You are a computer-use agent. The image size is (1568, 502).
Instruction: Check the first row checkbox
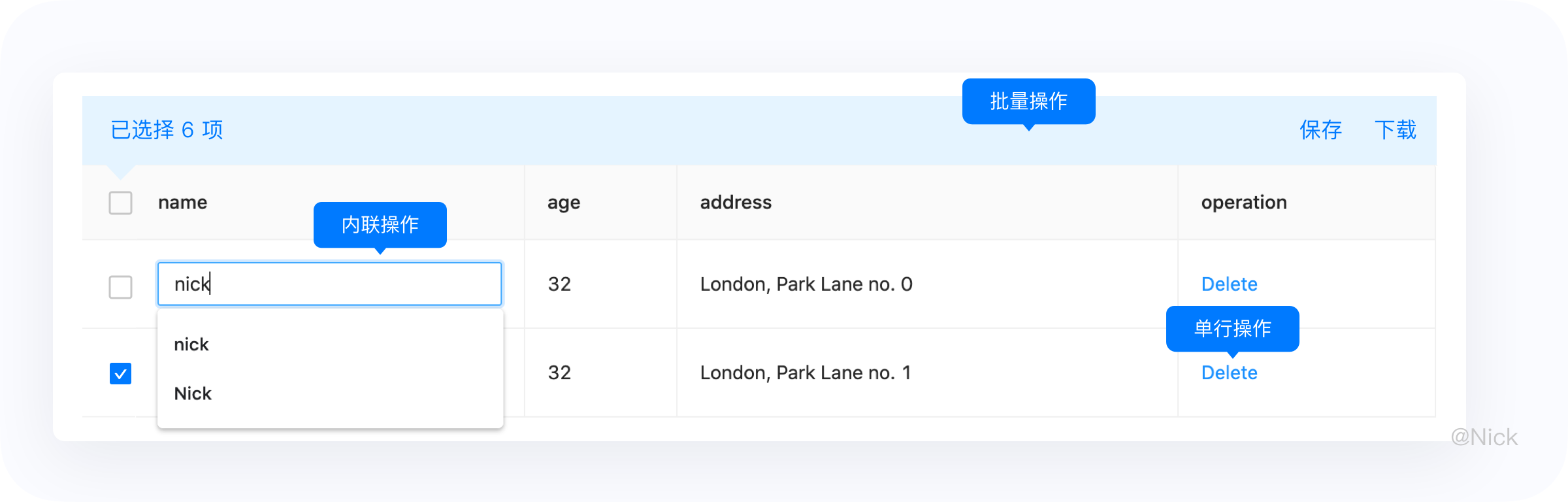120,287
